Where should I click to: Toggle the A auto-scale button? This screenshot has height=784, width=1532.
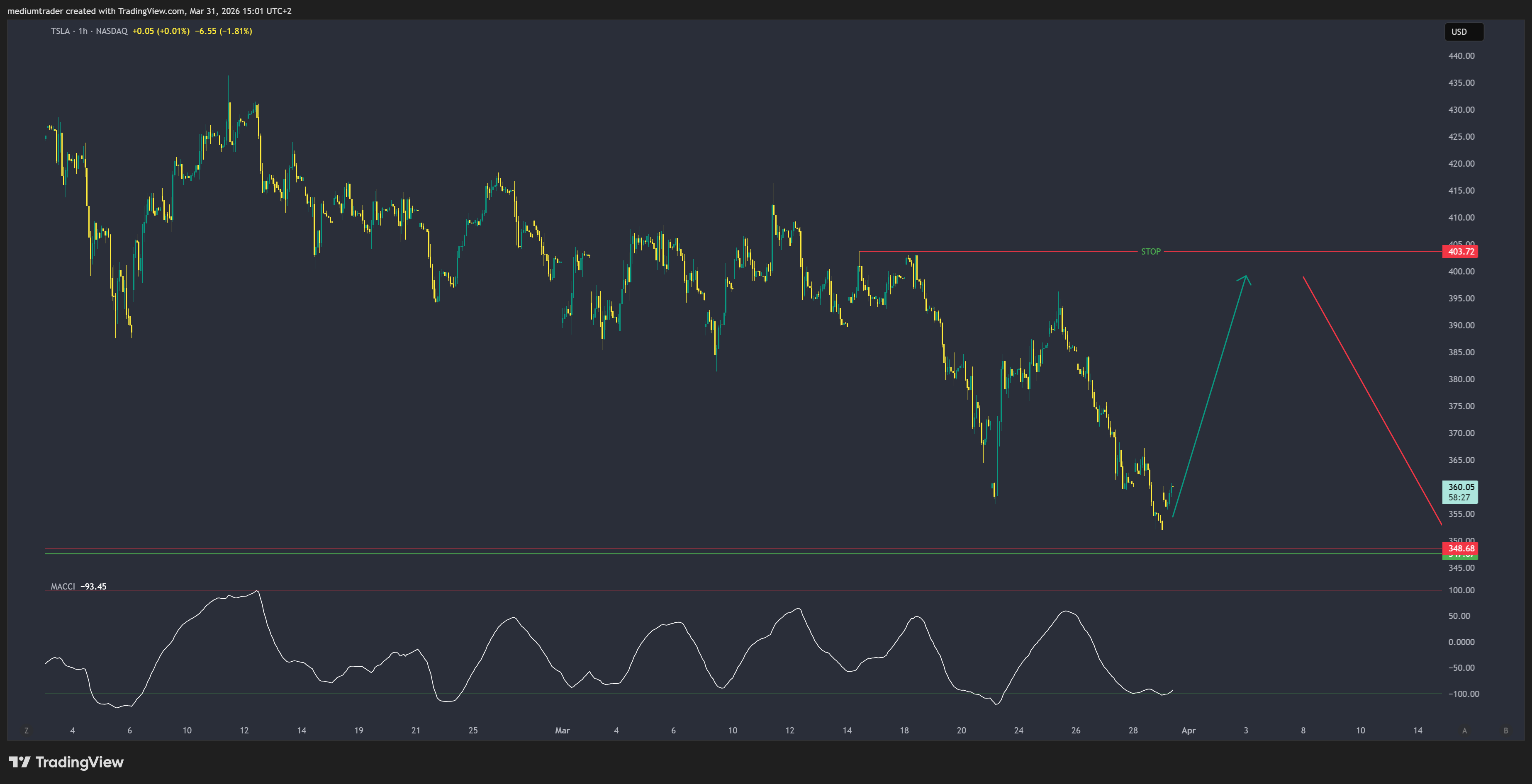[1464, 731]
